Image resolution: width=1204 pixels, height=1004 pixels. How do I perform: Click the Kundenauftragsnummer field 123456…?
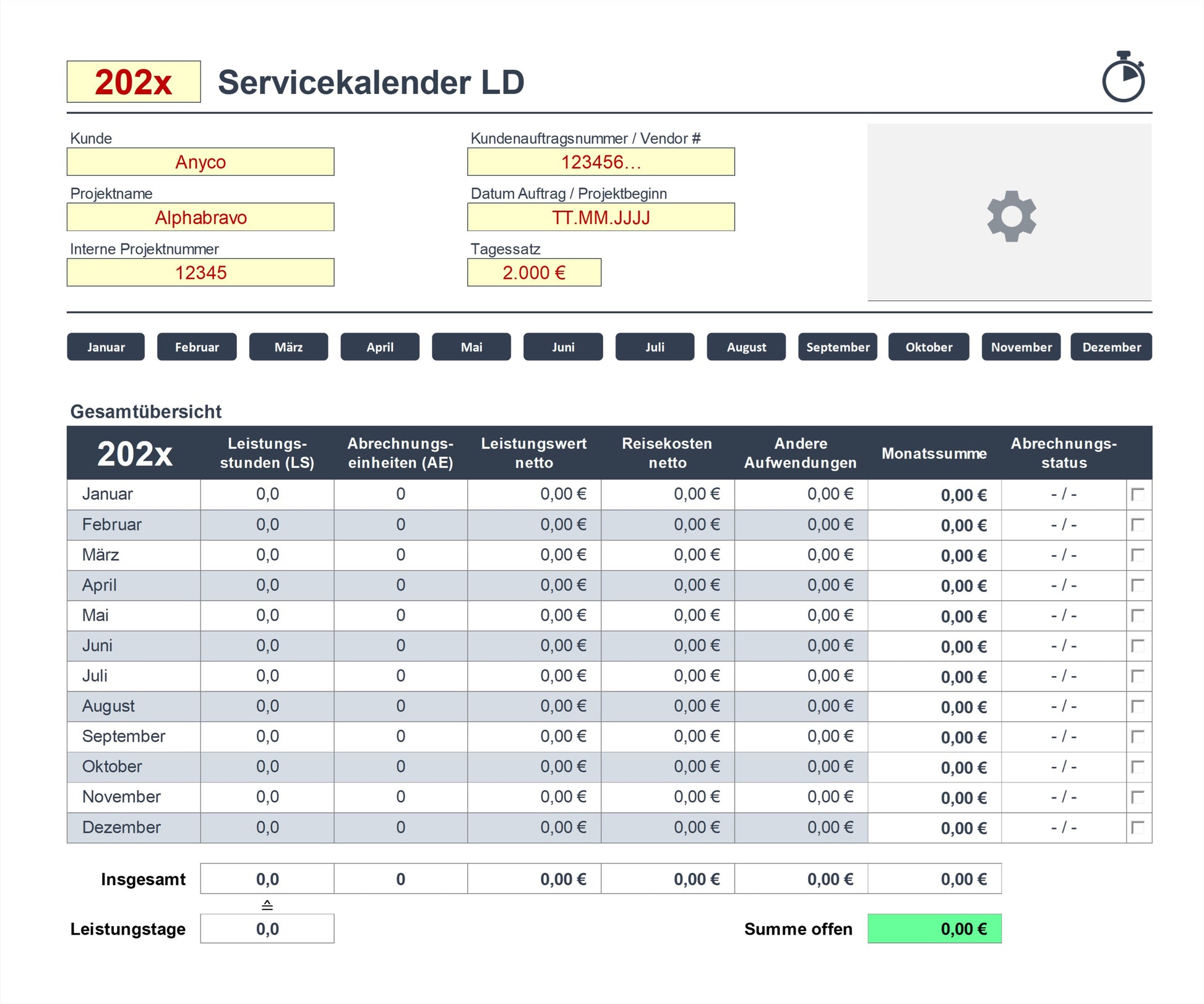(601, 162)
